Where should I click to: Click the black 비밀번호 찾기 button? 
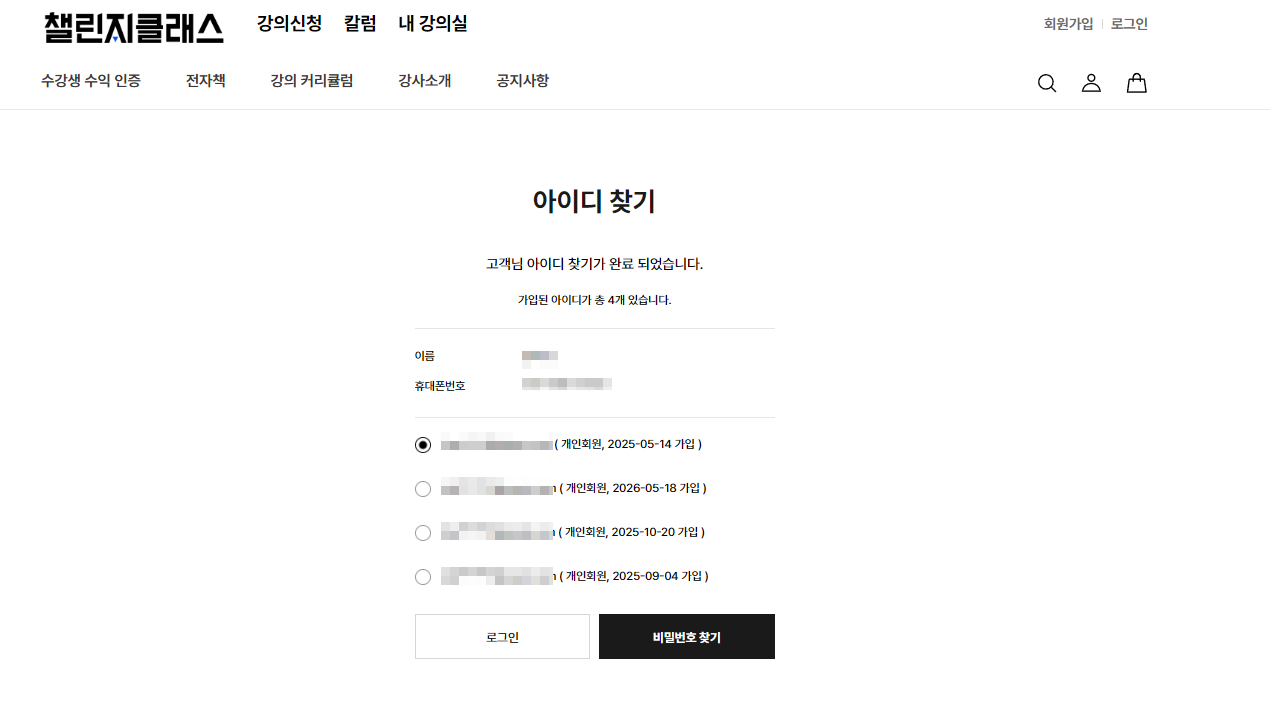(x=687, y=637)
